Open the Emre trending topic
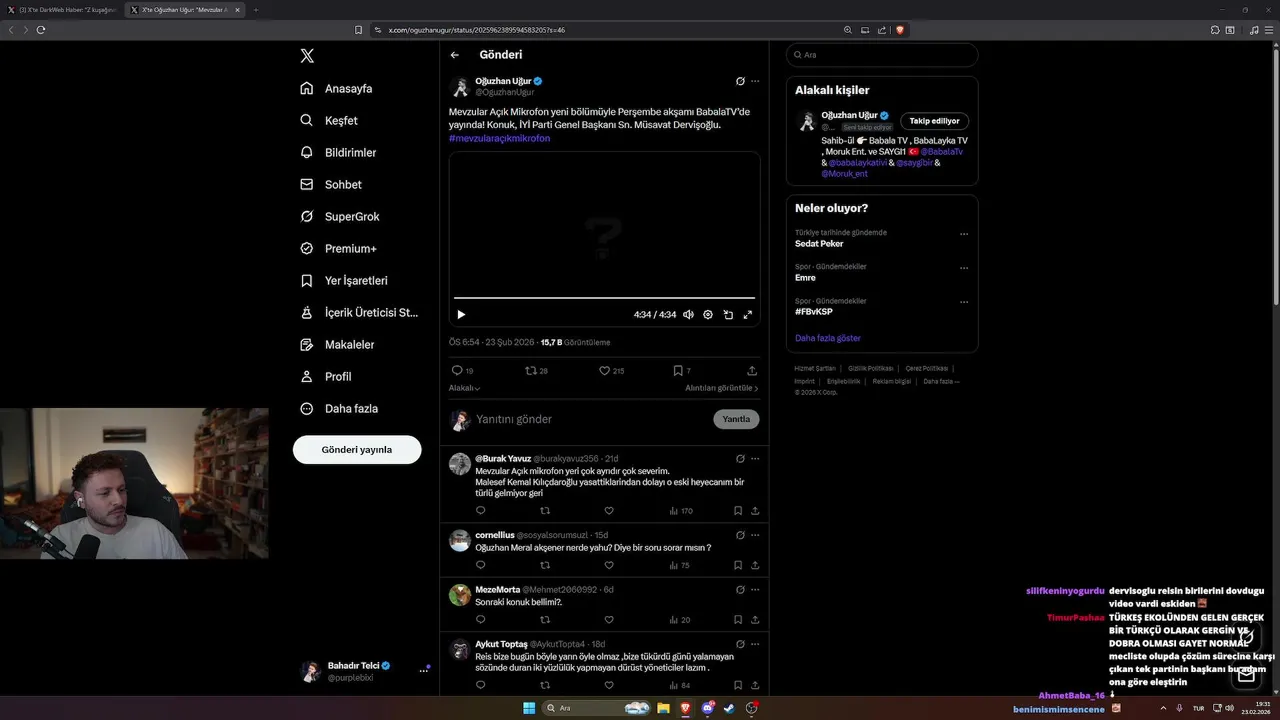1280x720 pixels. [805, 278]
